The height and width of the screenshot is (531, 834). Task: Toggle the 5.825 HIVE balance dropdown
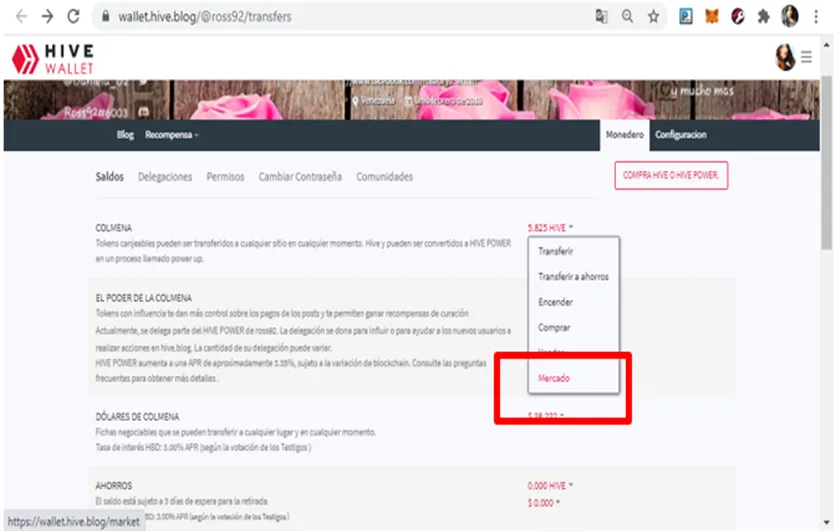(x=551, y=228)
